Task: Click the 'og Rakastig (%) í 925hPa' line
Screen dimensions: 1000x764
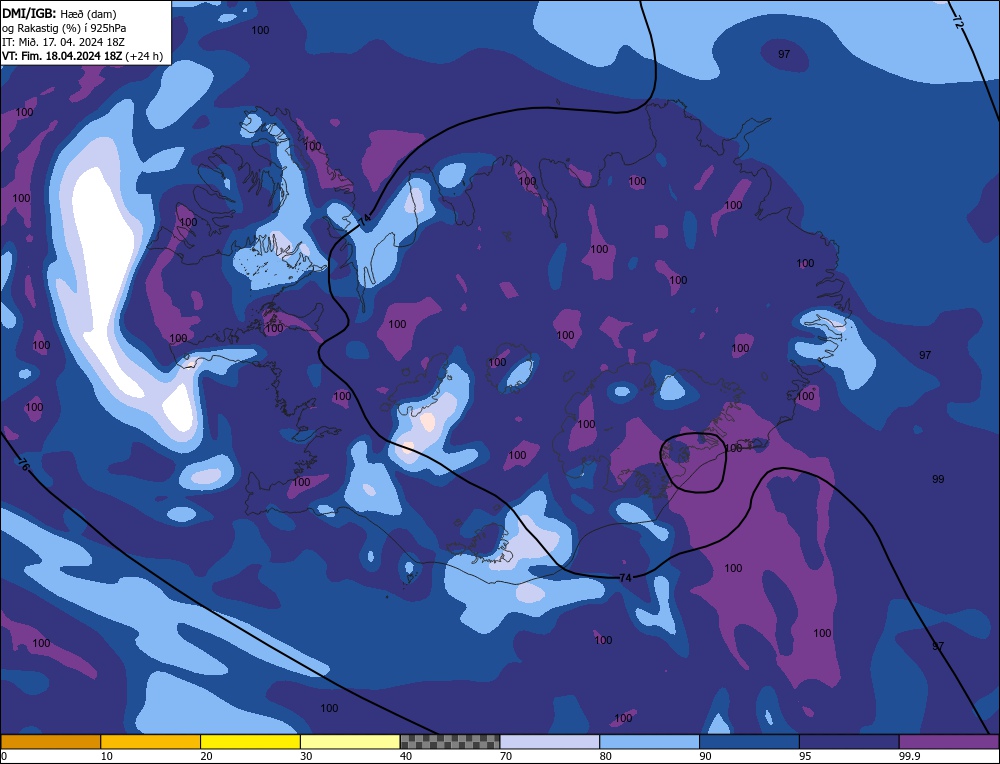Action: coord(64,28)
